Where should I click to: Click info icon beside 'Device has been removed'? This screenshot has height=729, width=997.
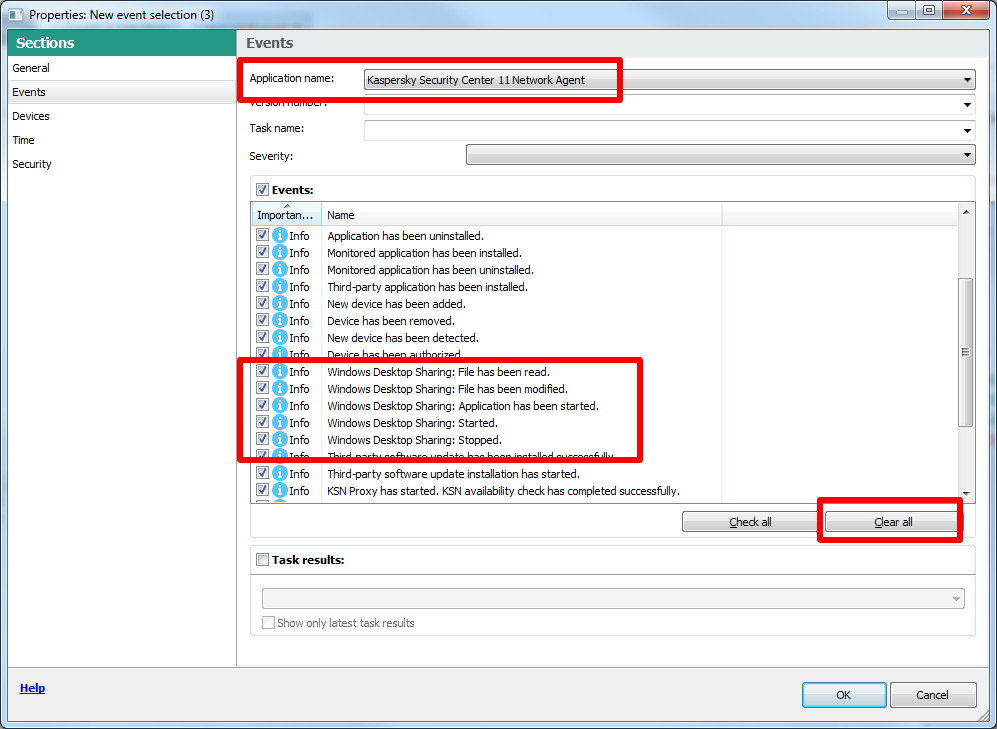pyautogui.click(x=280, y=321)
